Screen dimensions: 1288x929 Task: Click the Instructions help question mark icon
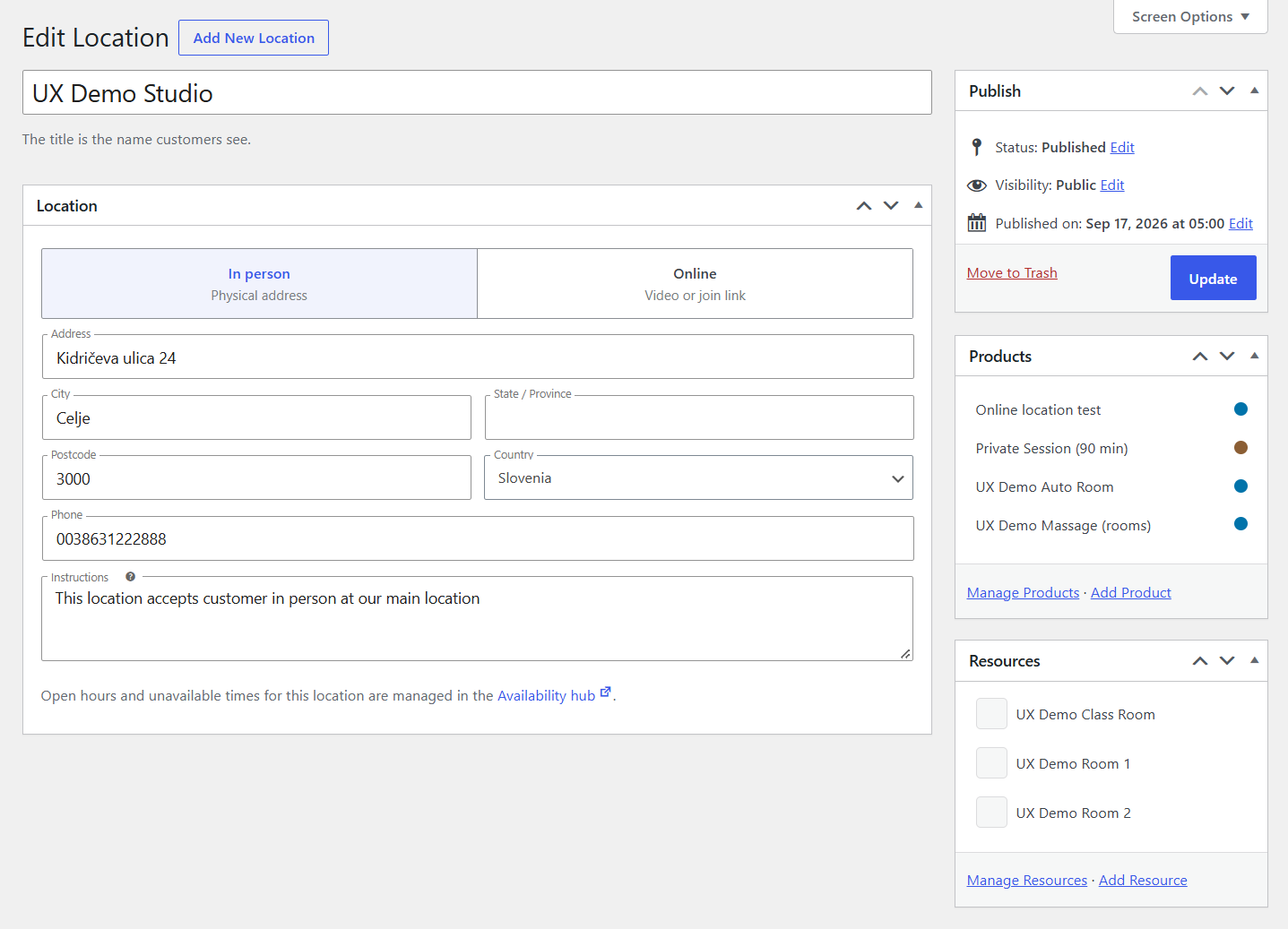(x=130, y=577)
